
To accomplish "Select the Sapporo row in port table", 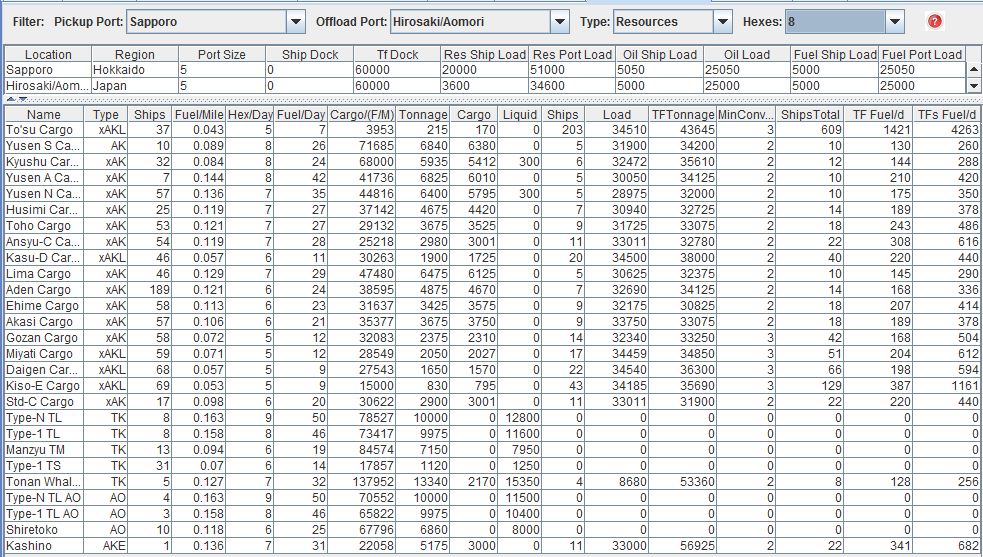I will (485, 70).
